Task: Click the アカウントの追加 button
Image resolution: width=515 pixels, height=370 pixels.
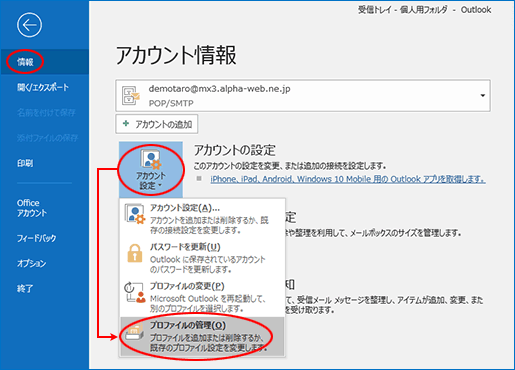Action: [x=157, y=124]
